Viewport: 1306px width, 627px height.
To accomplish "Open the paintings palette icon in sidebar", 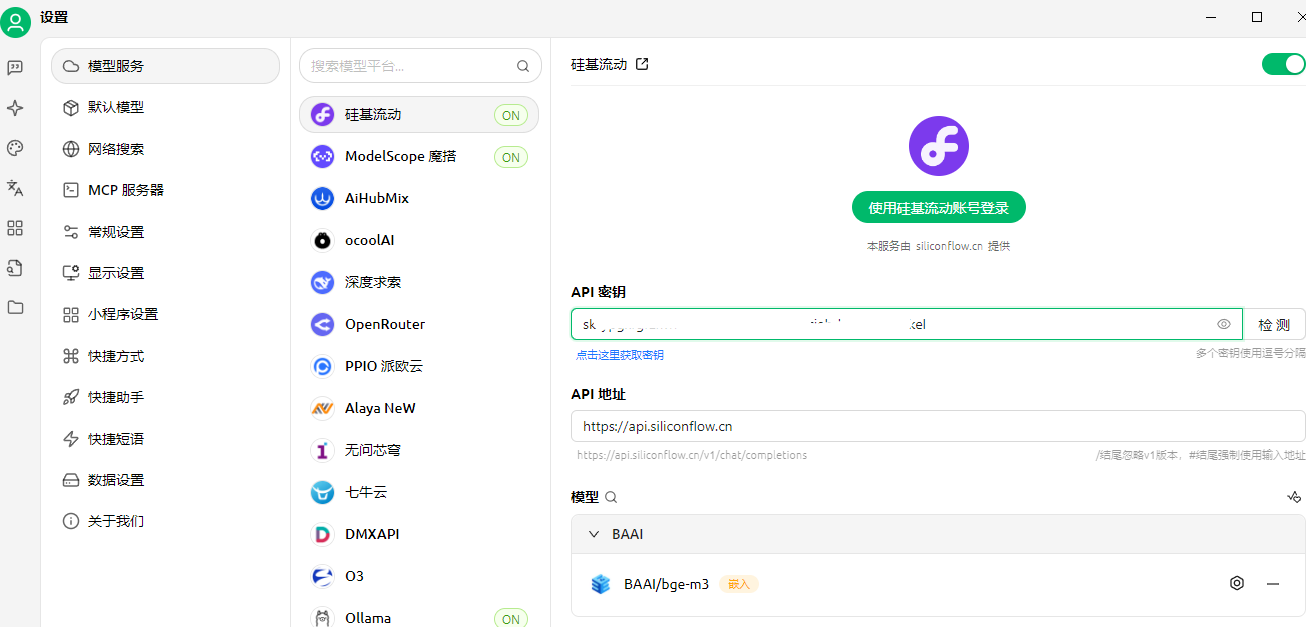I will click(15, 148).
